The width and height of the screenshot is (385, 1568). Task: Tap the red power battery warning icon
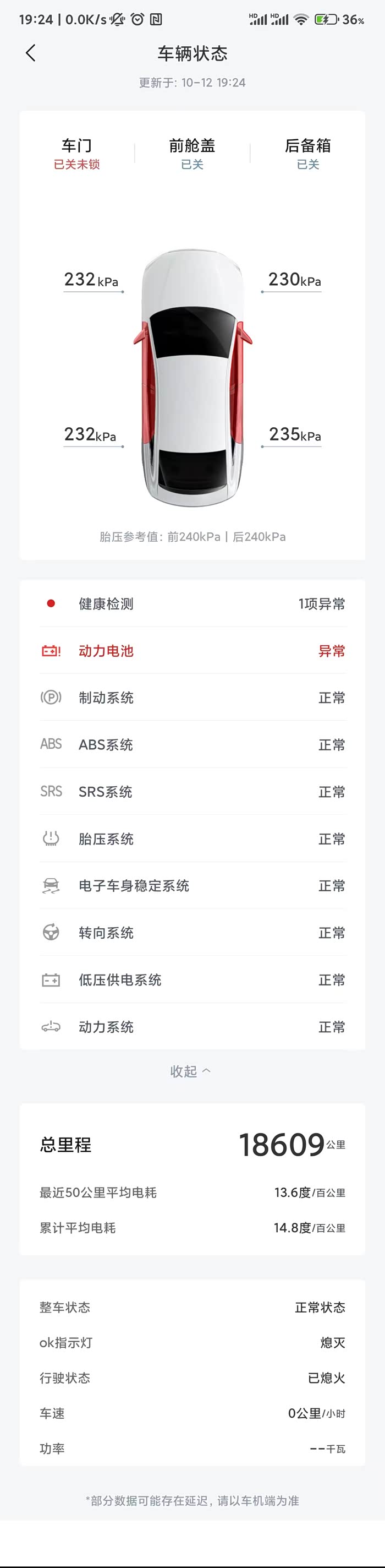(51, 651)
